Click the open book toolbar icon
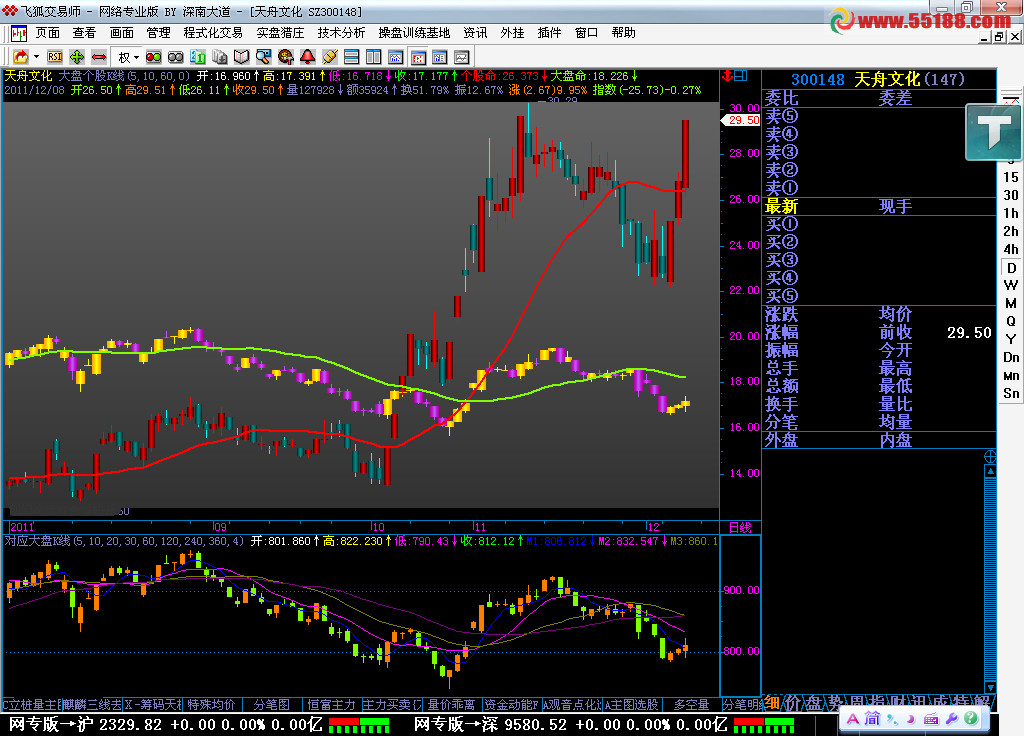This screenshot has width=1024, height=736. 241,57
